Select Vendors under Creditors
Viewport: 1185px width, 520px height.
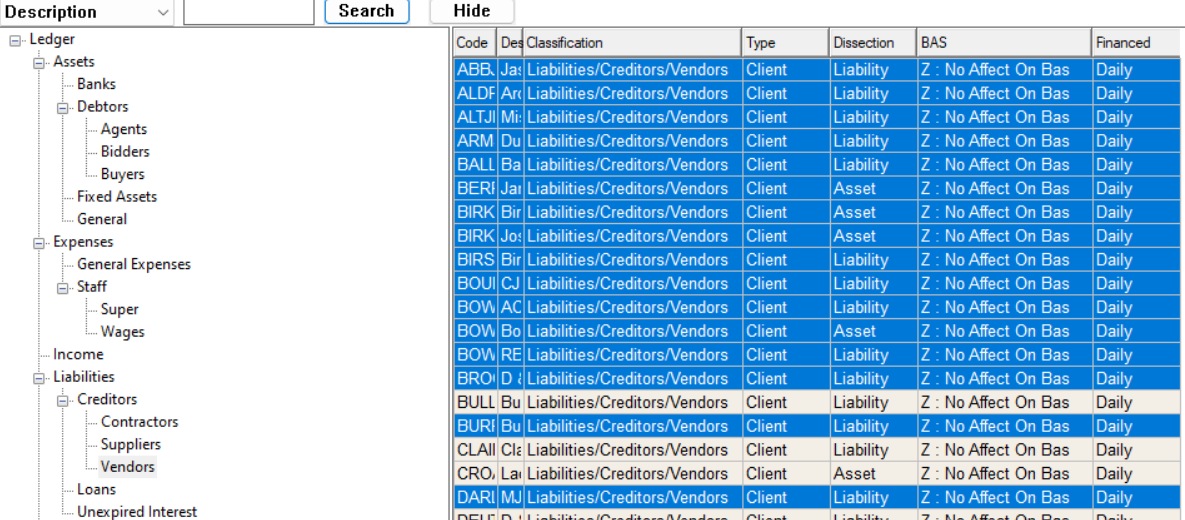point(128,466)
